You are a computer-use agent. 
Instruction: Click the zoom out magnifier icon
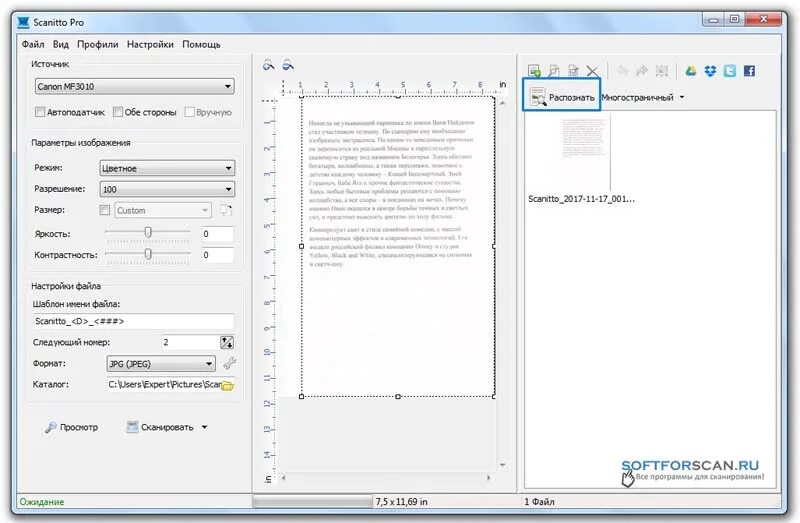coord(288,65)
